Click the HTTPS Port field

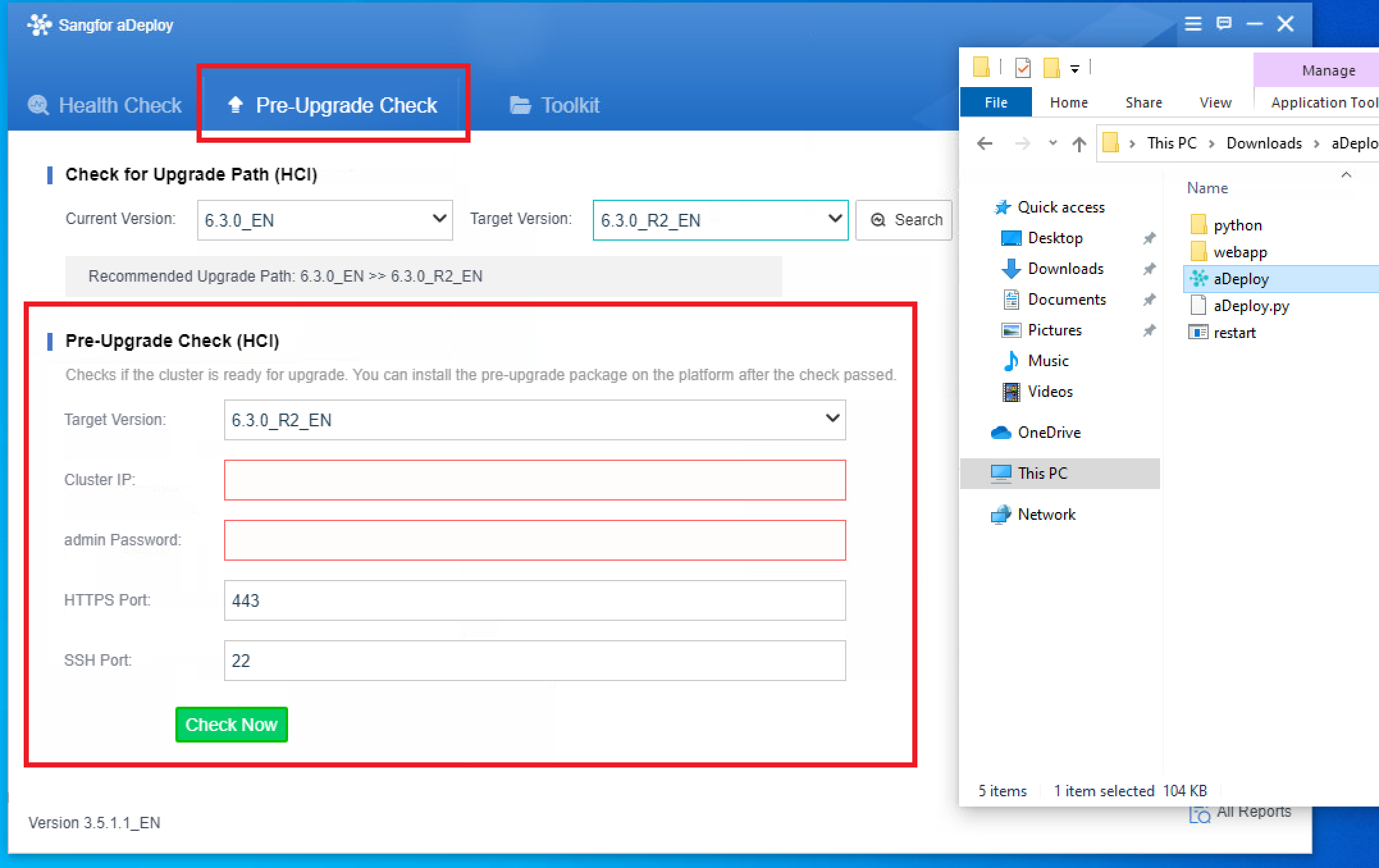pos(535,600)
